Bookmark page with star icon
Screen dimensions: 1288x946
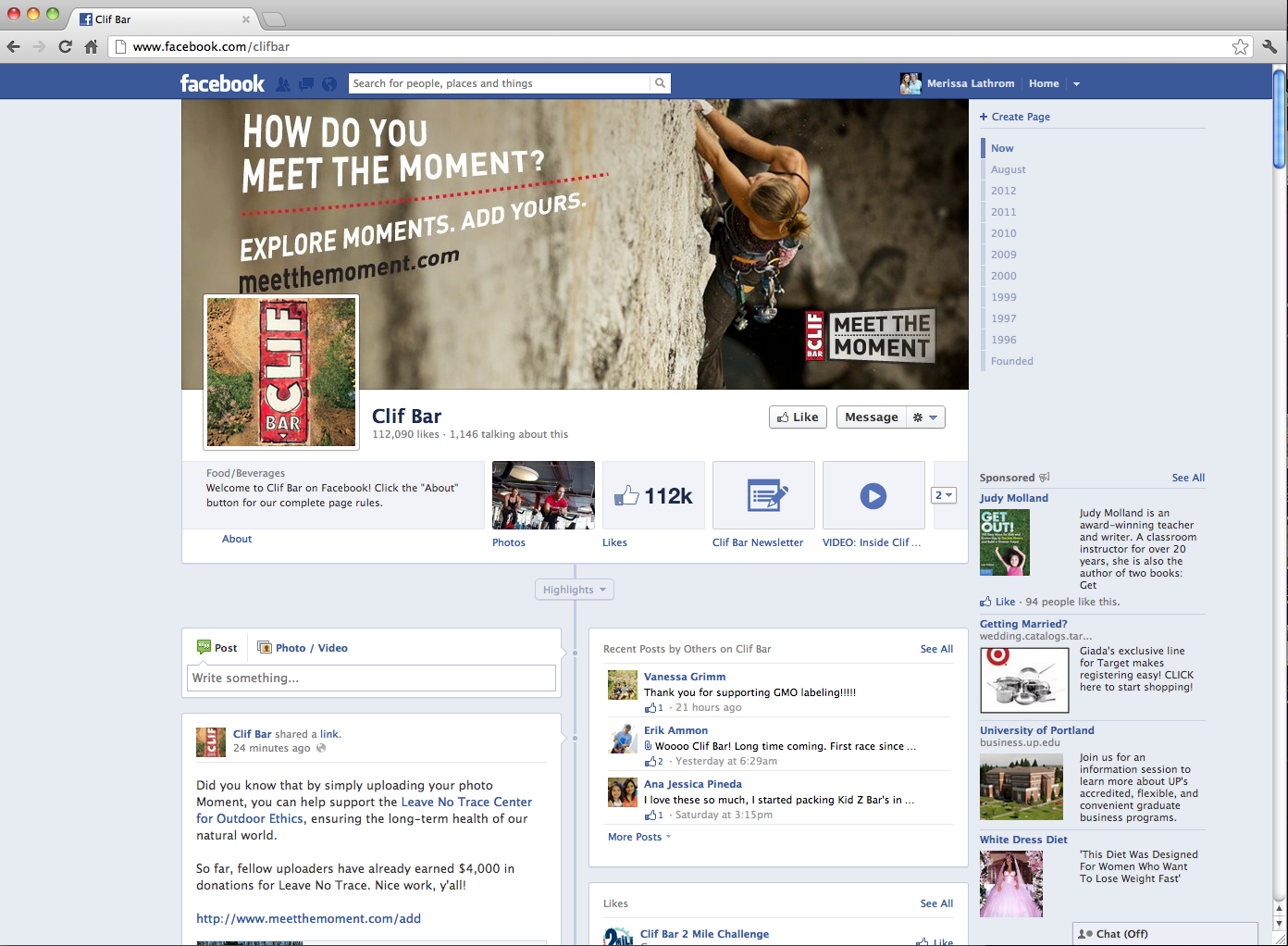tap(1240, 46)
